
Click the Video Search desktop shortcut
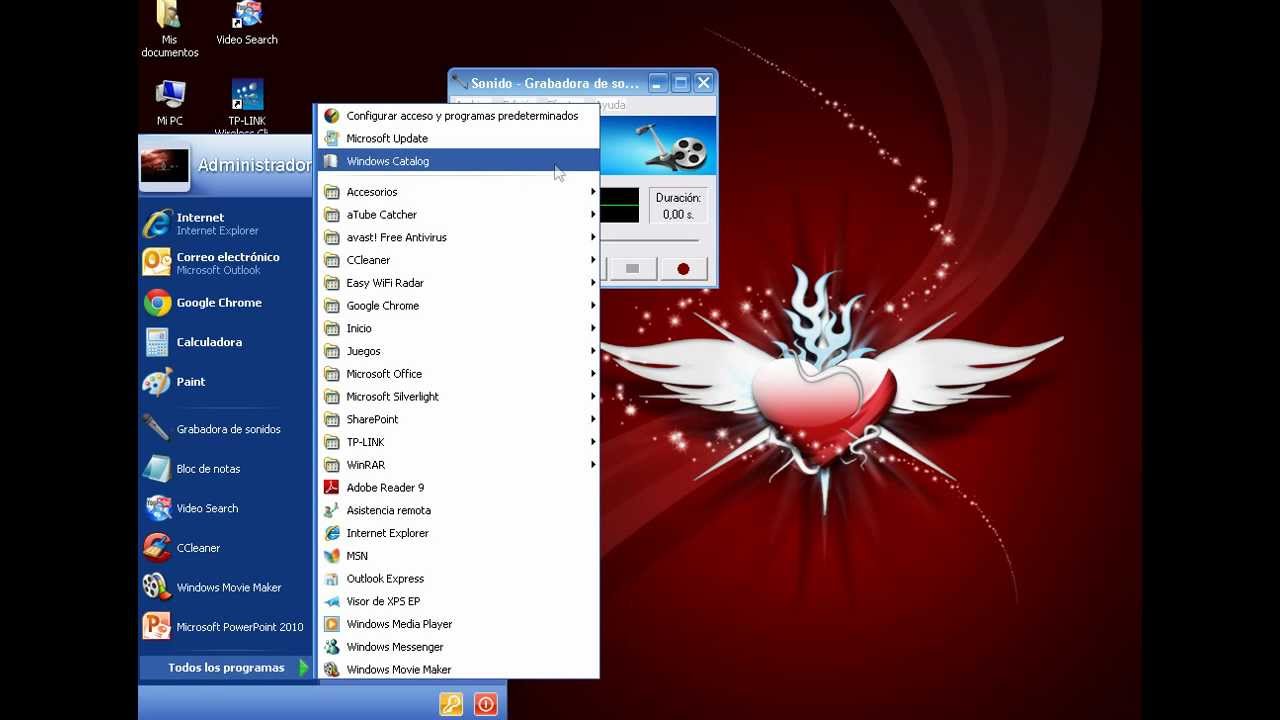247,24
